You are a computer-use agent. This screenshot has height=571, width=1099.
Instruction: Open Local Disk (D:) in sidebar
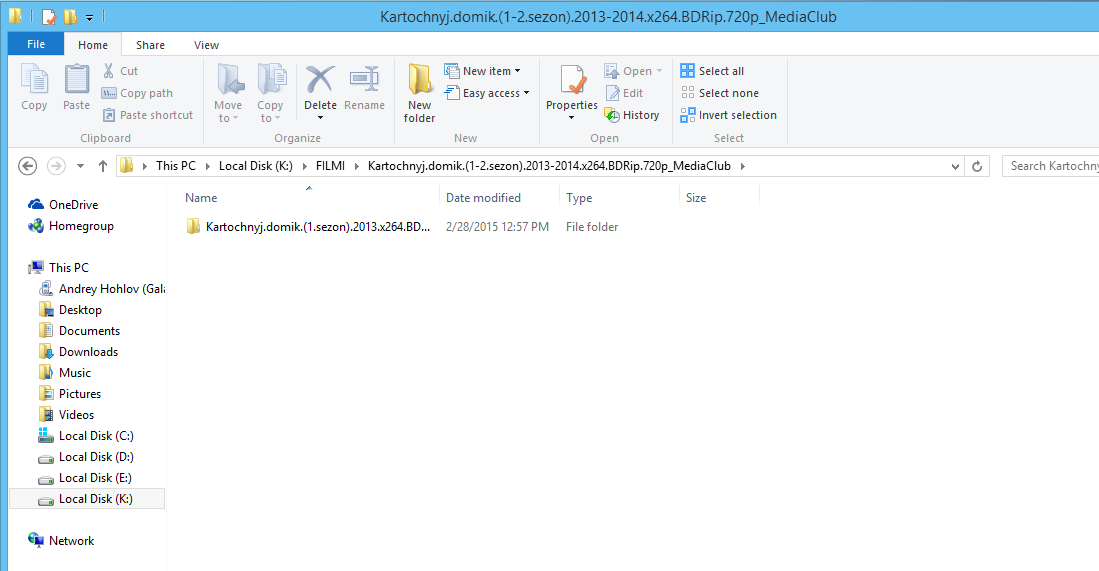coord(86,457)
